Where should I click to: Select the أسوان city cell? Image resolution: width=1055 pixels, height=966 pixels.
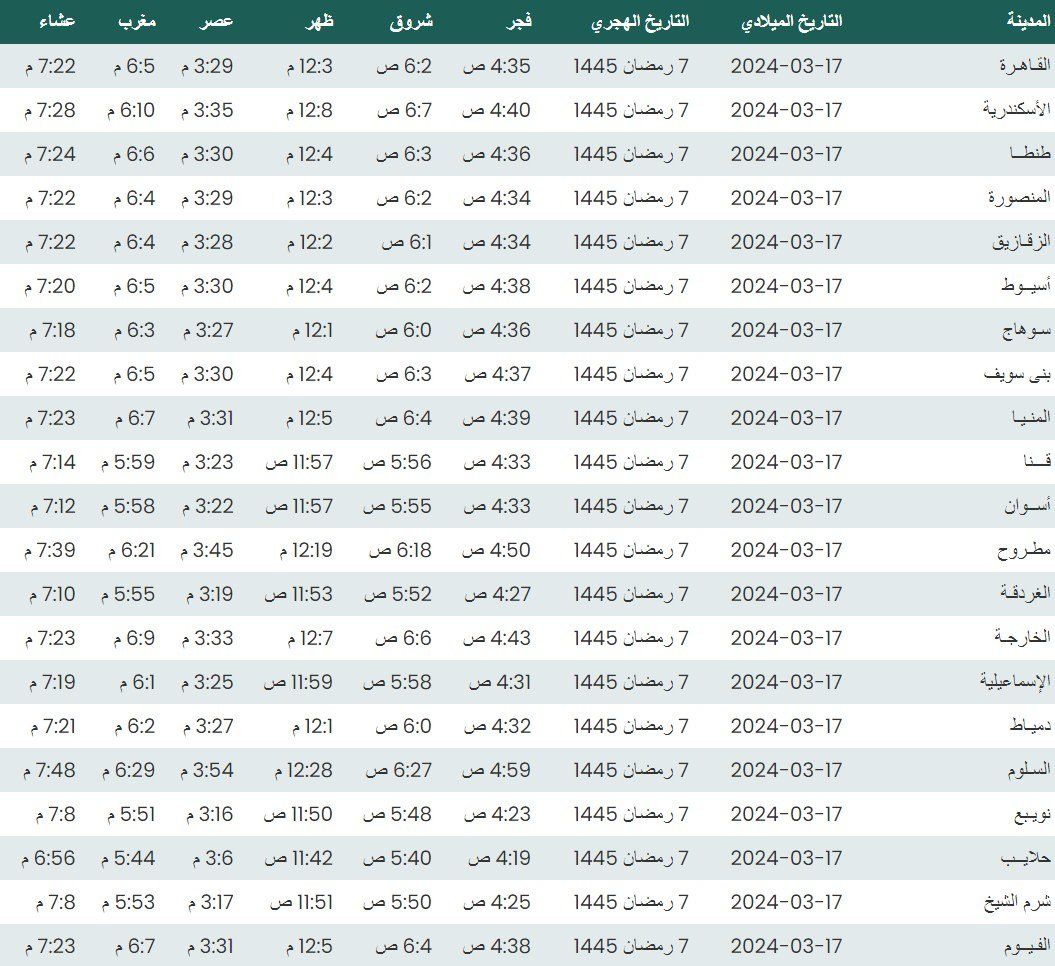(1027, 505)
